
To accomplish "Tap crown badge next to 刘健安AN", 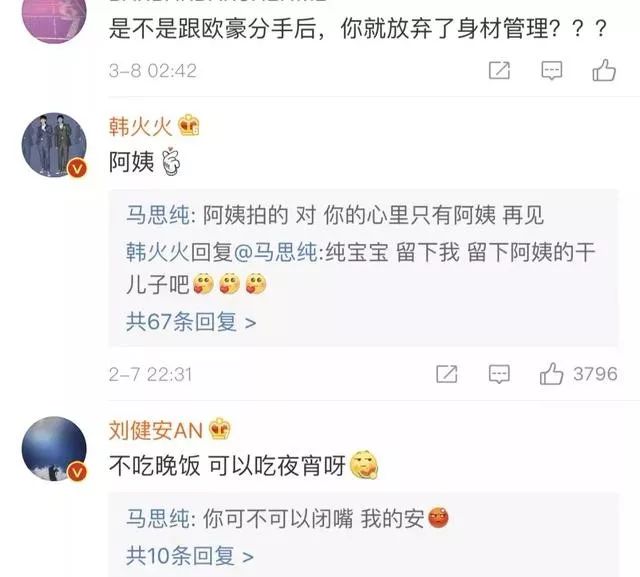I will (x=220, y=429).
